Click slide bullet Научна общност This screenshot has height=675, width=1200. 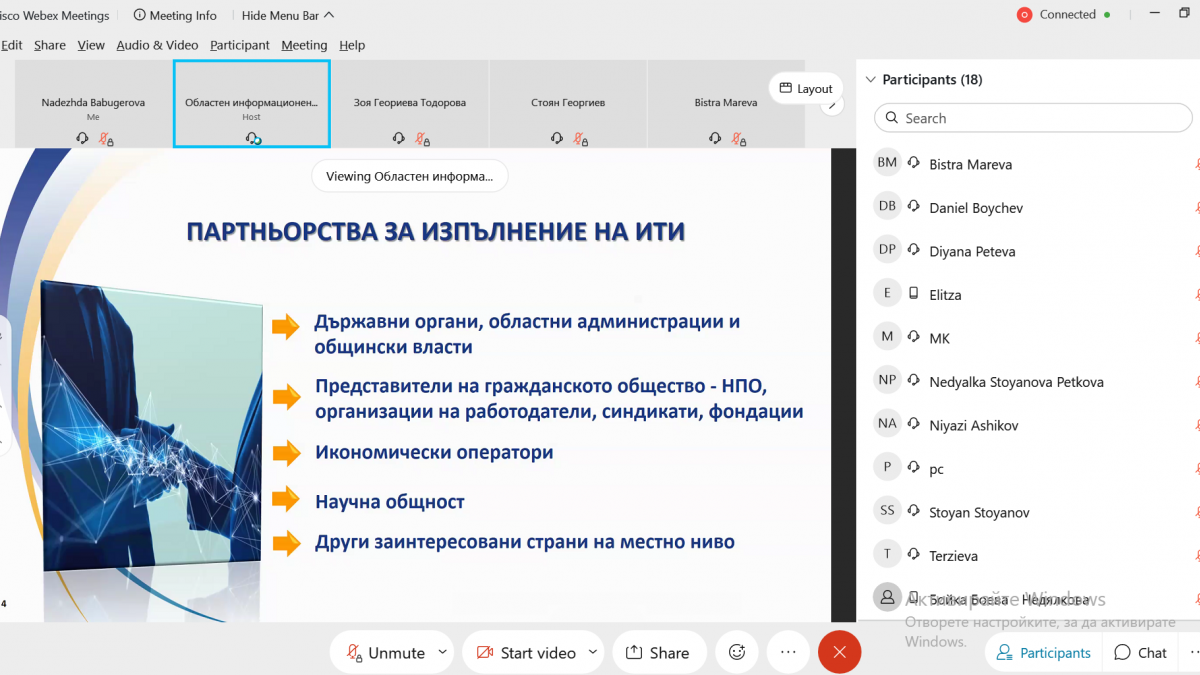click(389, 501)
